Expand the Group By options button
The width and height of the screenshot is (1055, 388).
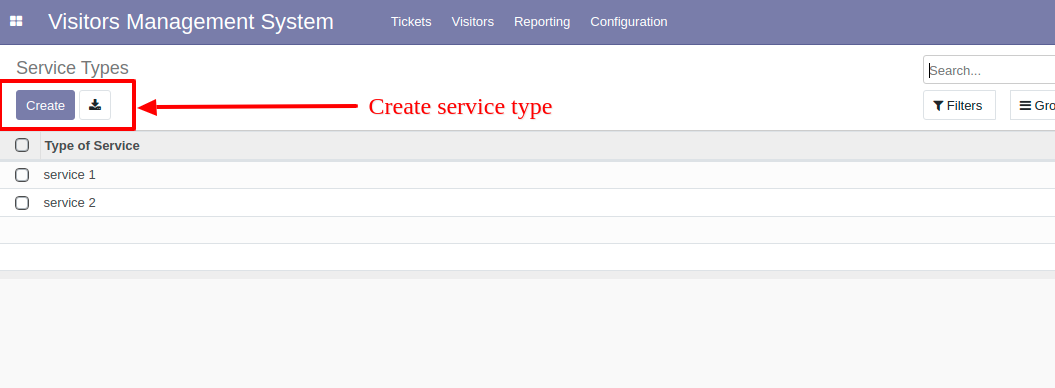pos(1033,106)
